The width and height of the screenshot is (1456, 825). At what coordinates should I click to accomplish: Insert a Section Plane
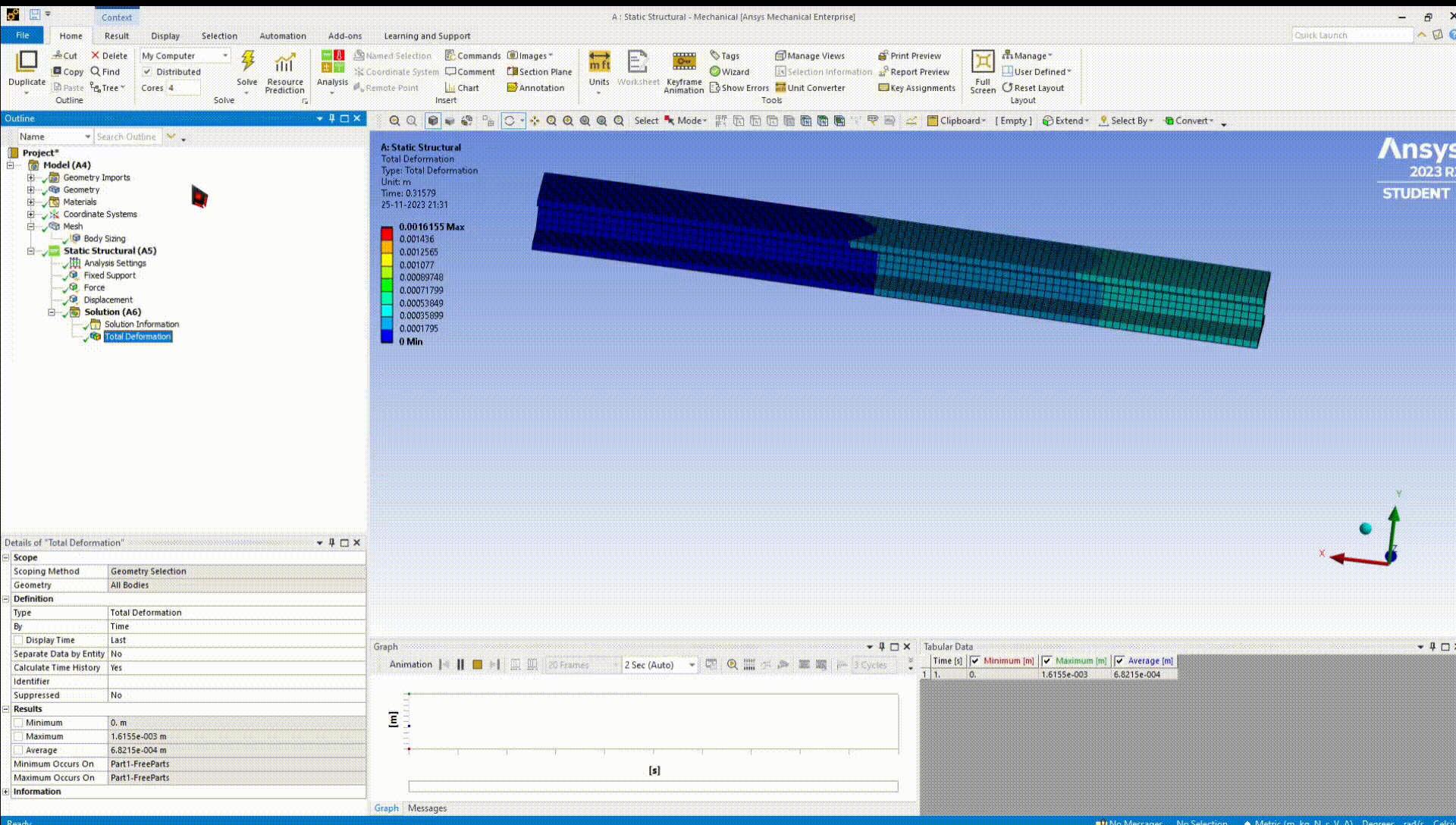pos(539,72)
